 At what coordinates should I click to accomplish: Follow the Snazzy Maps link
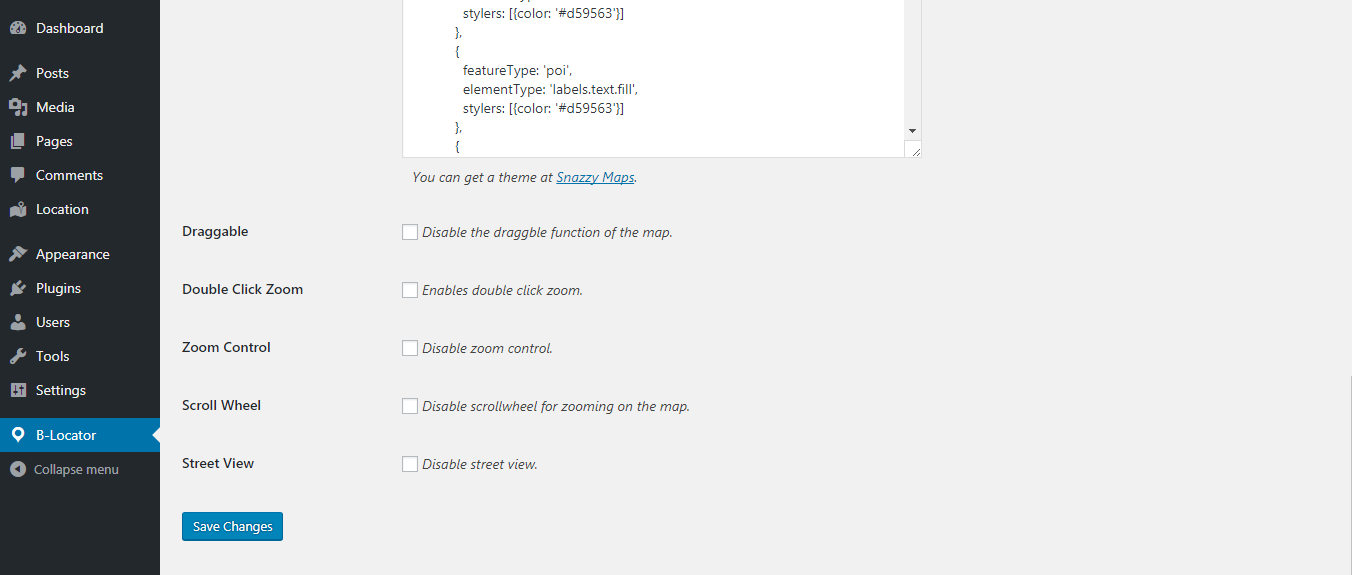pos(595,177)
